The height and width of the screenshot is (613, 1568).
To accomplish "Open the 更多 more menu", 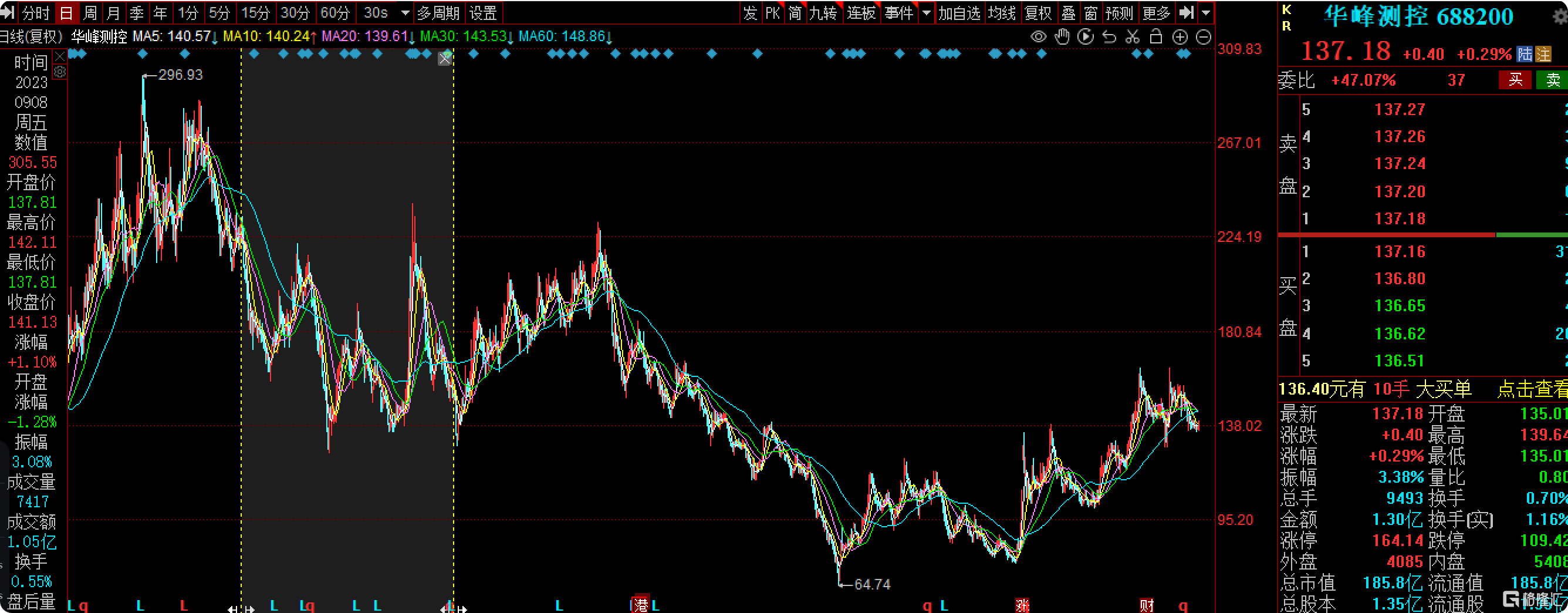I will point(1156,13).
